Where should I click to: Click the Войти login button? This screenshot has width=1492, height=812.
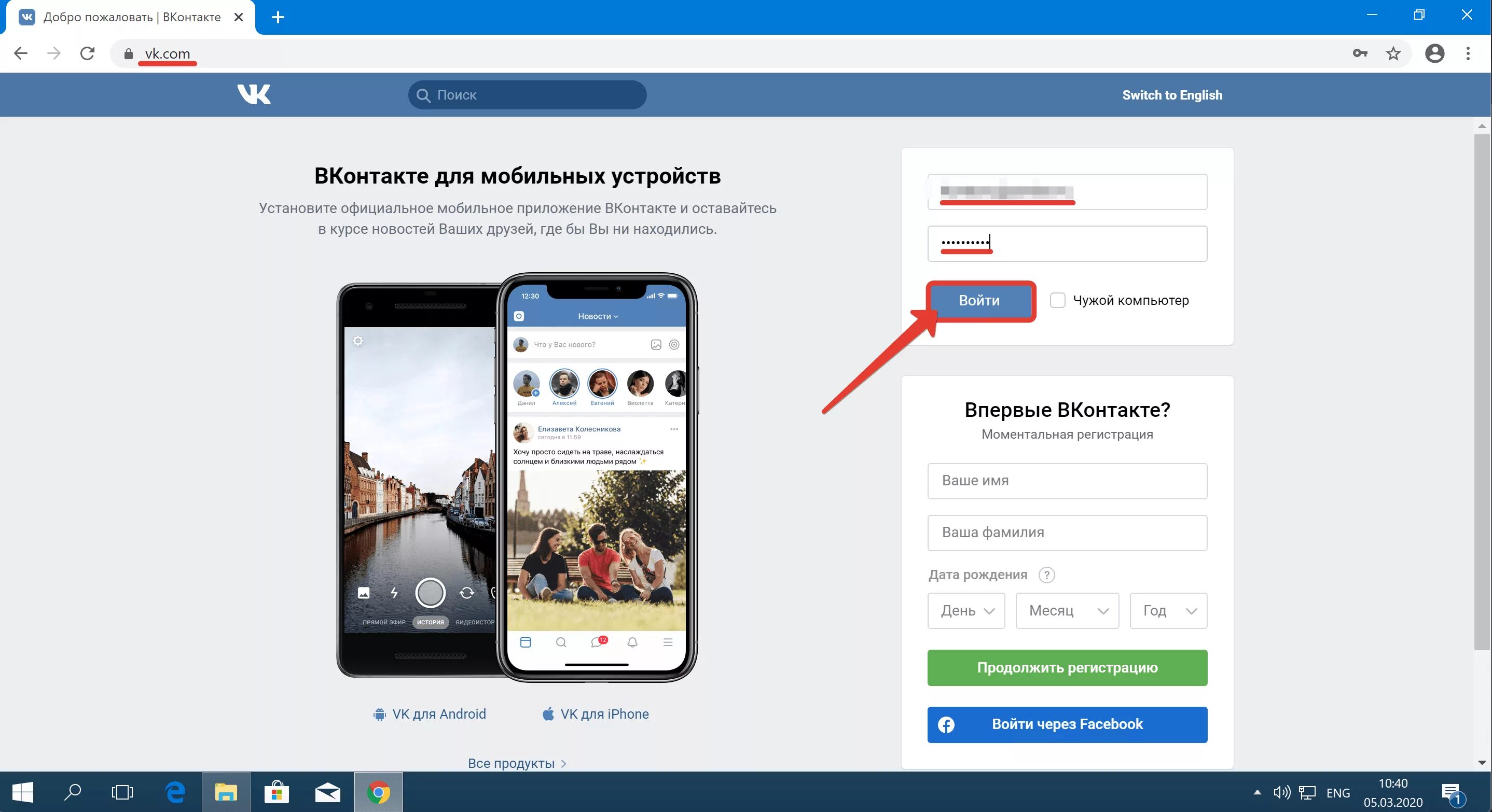click(x=979, y=300)
